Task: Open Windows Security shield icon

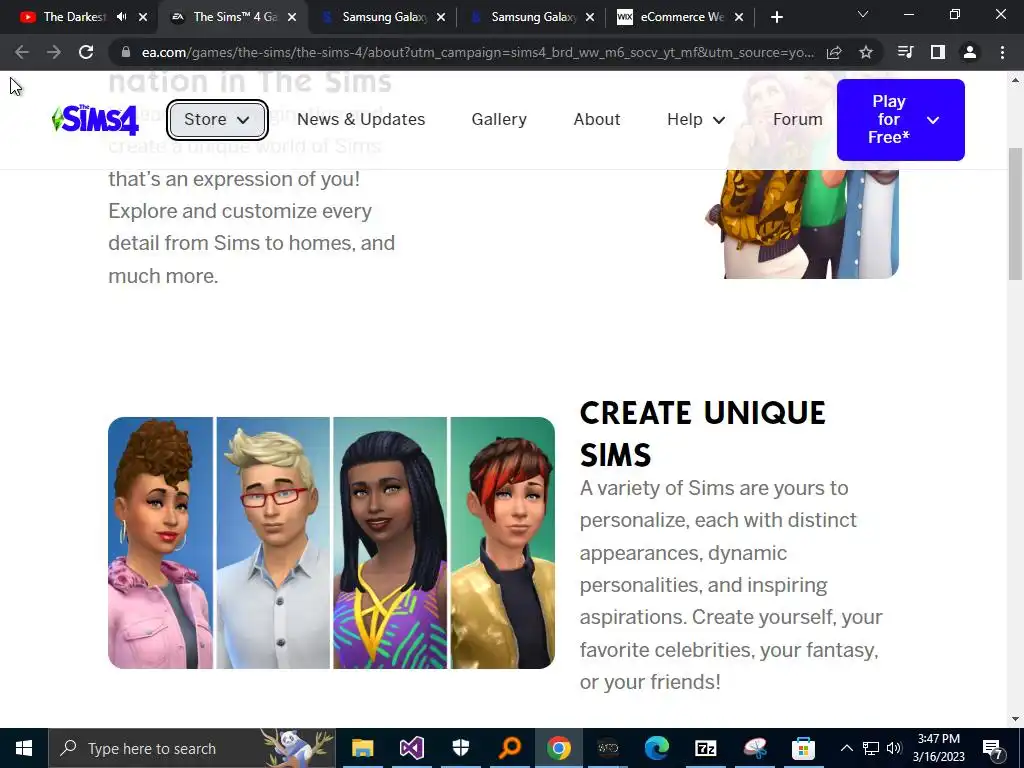Action: point(461,748)
